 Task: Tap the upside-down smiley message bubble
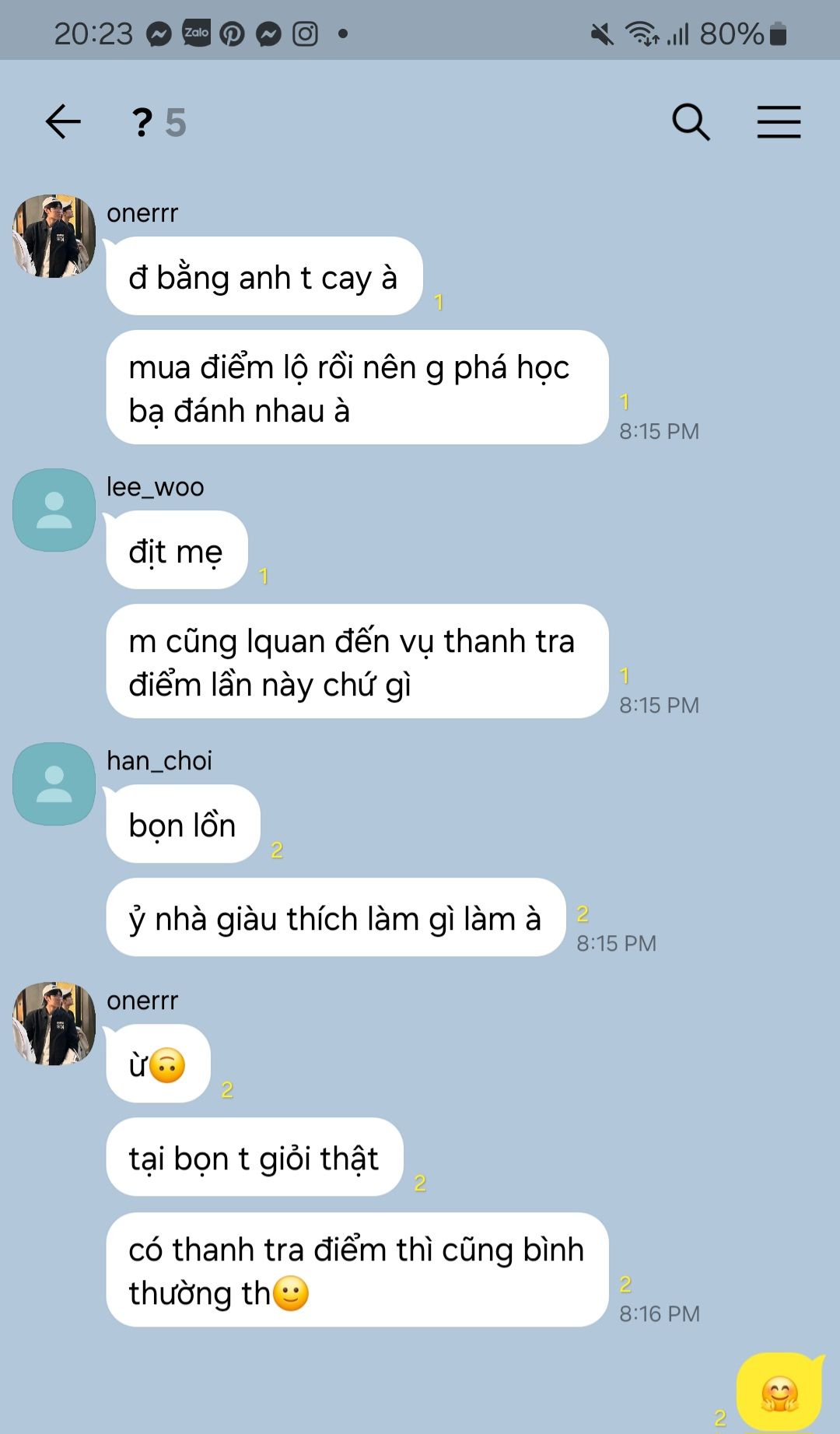[158, 1064]
